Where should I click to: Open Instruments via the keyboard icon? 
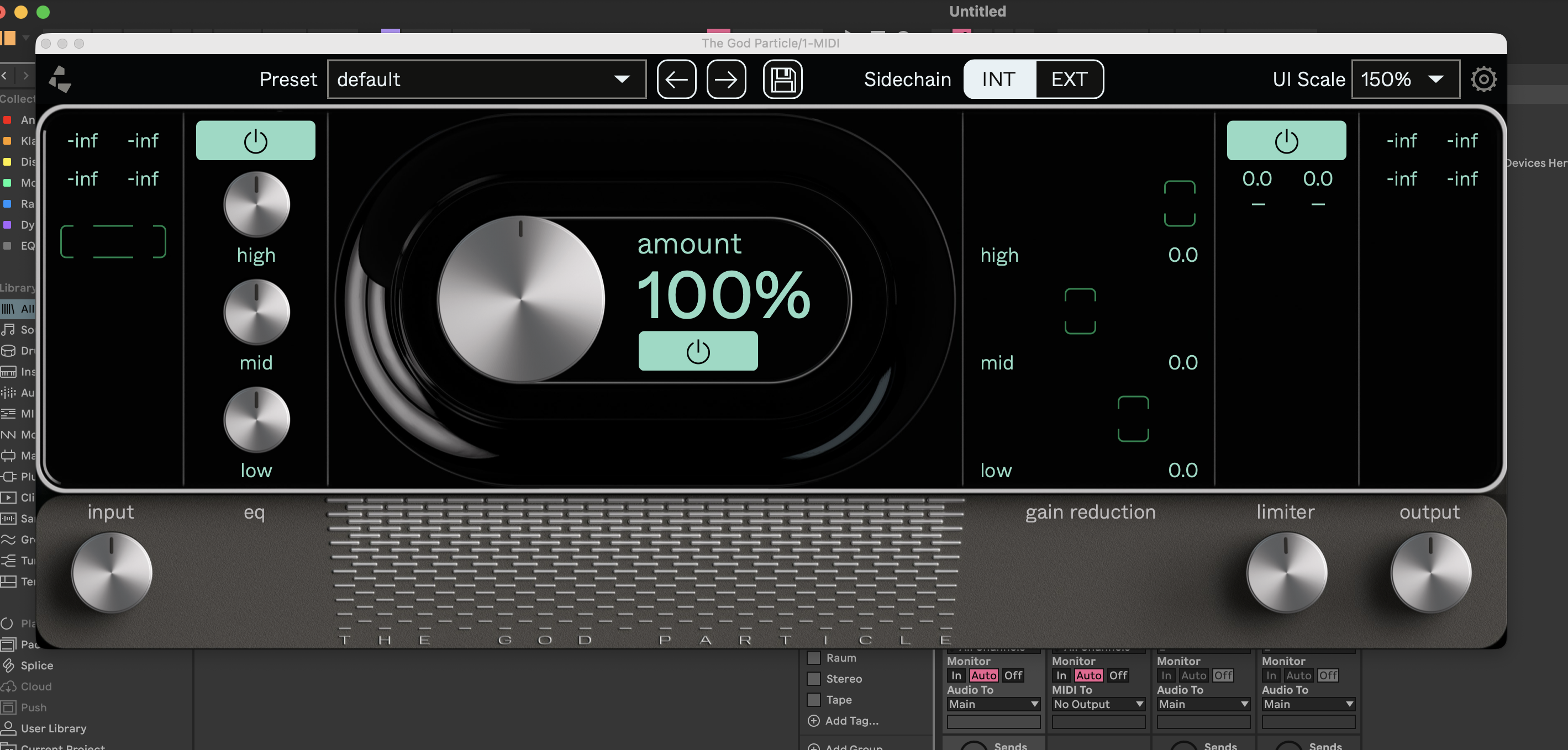[8, 372]
